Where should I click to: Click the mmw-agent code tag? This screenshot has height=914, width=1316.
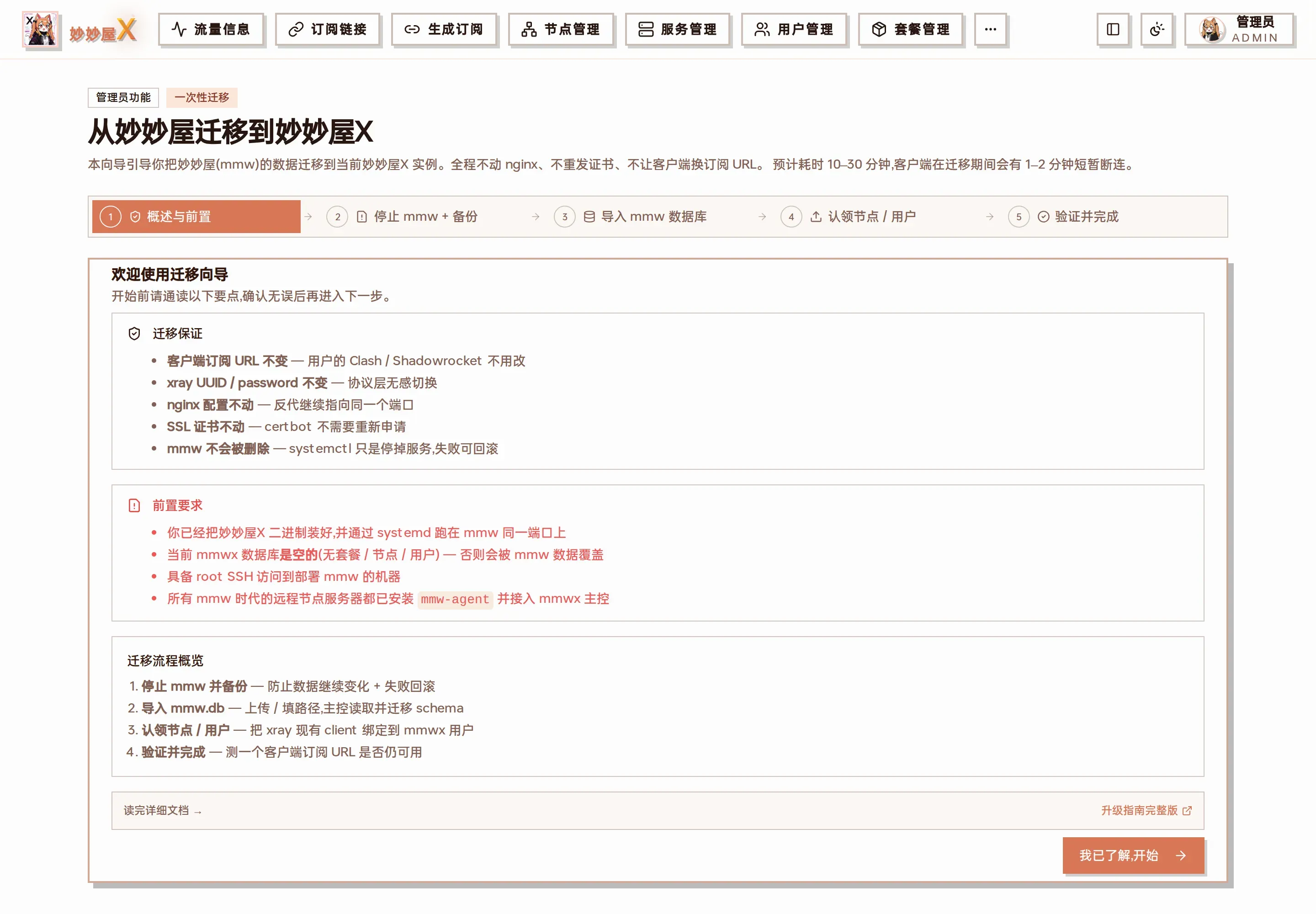(455, 600)
